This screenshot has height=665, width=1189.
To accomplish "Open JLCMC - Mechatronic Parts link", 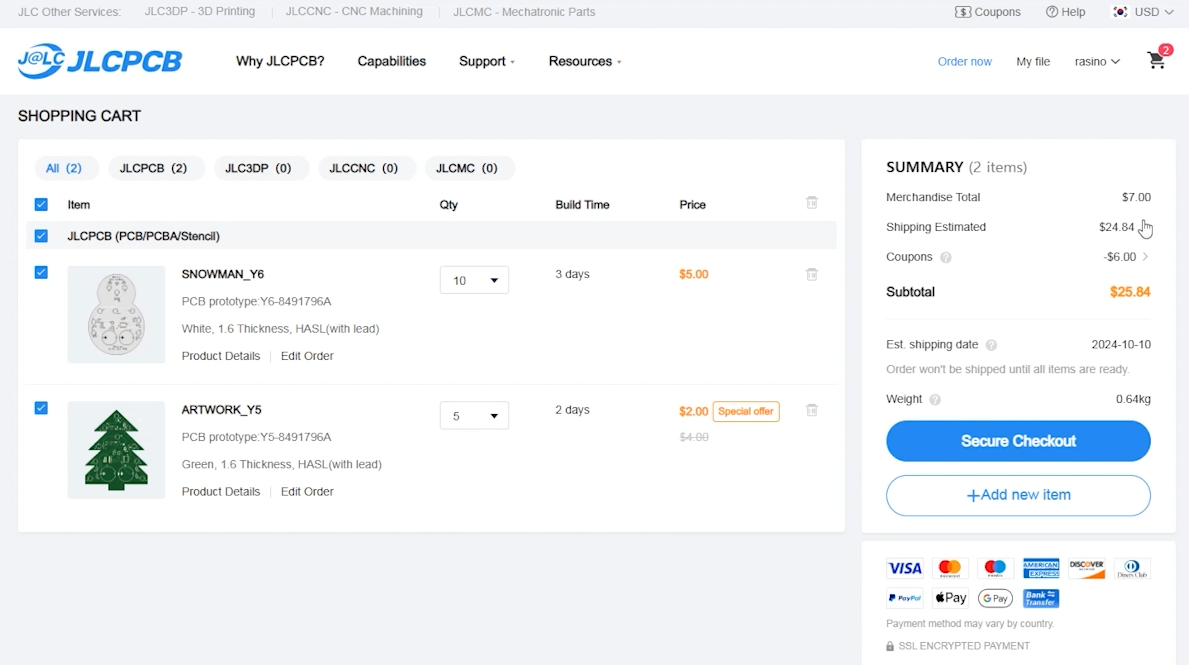I will [x=524, y=11].
